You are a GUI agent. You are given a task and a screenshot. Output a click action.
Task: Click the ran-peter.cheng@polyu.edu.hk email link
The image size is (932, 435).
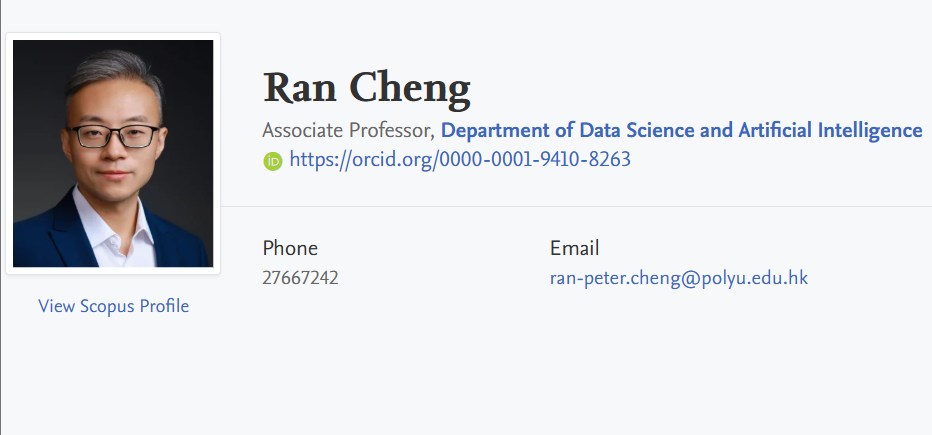tap(678, 278)
